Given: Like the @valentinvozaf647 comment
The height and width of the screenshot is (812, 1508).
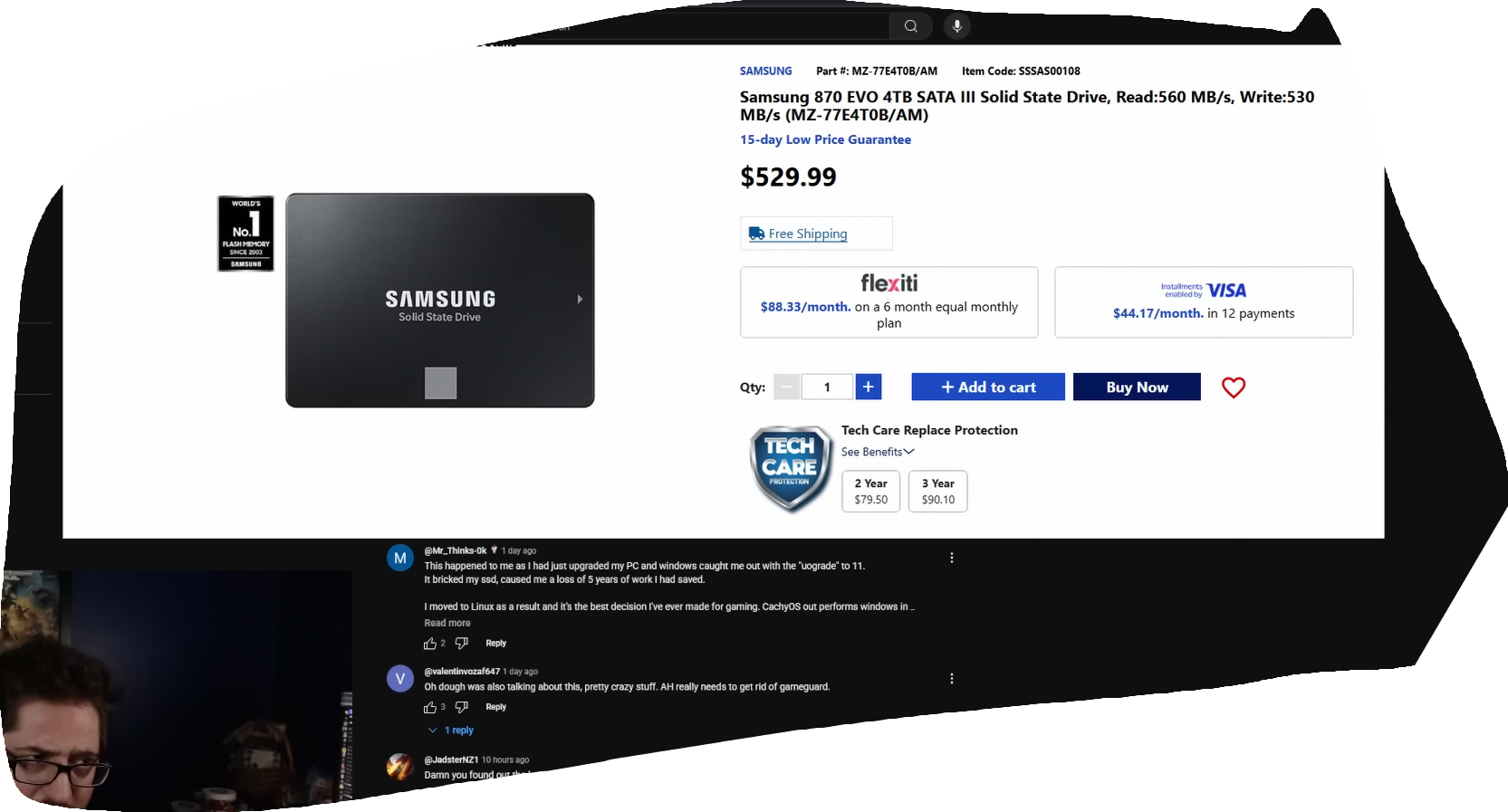Looking at the screenshot, I should [x=430, y=707].
